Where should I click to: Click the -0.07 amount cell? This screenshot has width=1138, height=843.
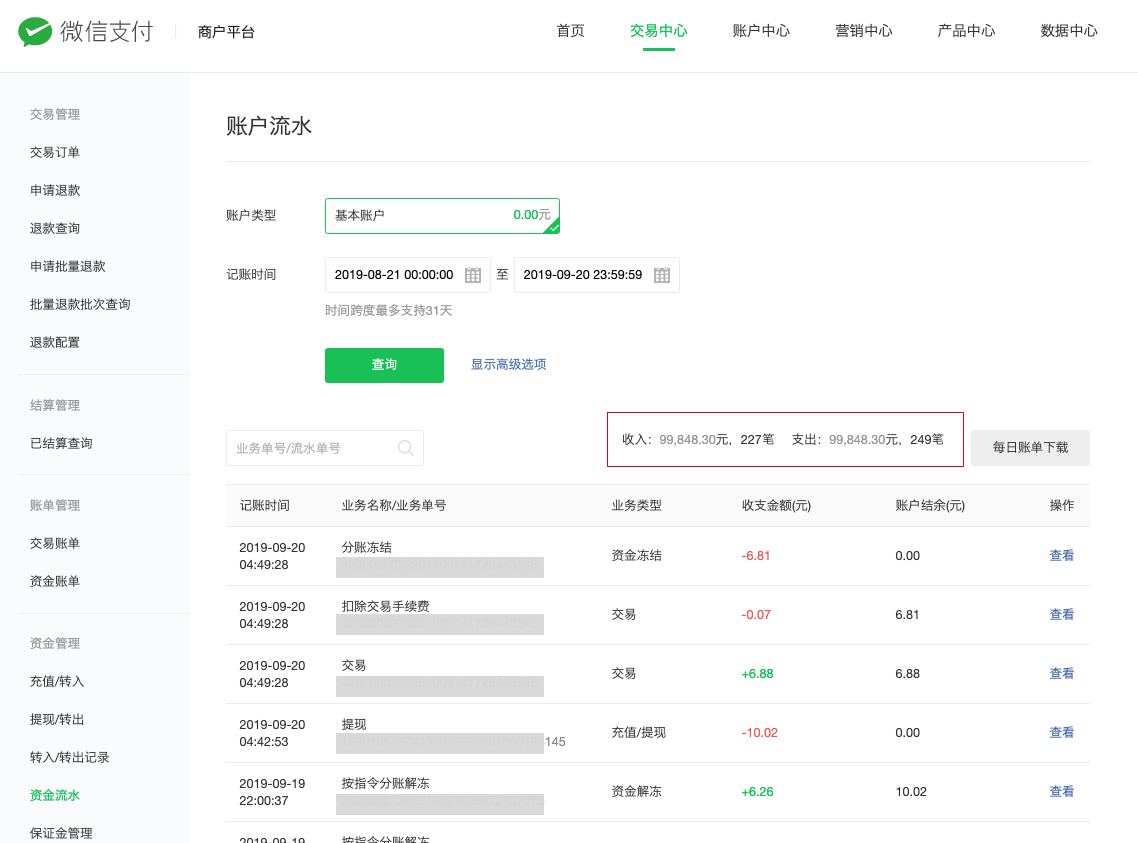[756, 614]
